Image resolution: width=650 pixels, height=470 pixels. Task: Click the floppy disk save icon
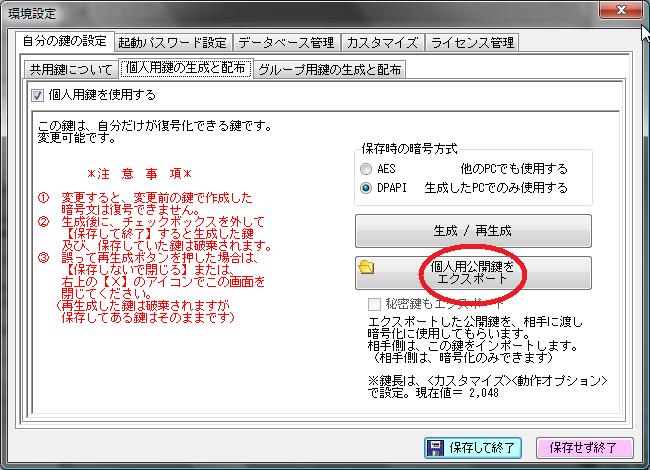click(435, 448)
